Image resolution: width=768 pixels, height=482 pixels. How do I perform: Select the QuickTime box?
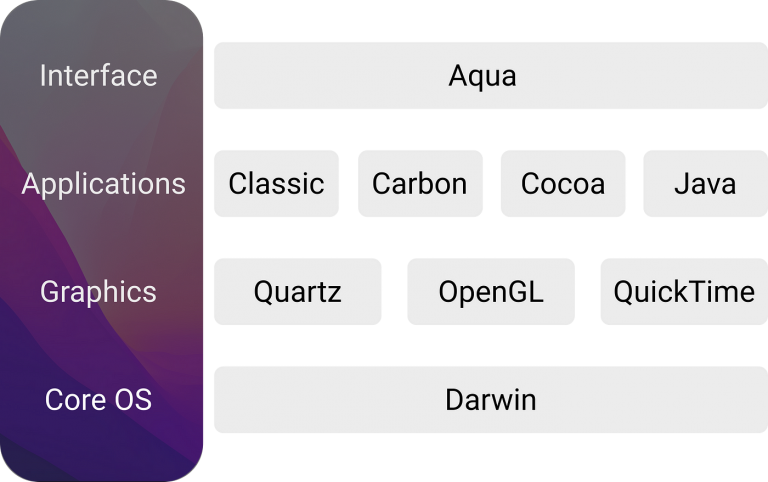click(684, 291)
